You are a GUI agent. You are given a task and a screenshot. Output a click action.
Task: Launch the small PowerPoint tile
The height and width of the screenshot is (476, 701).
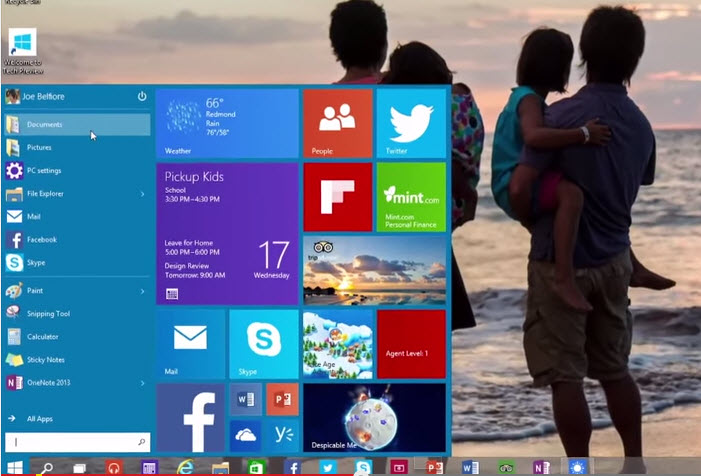282,399
